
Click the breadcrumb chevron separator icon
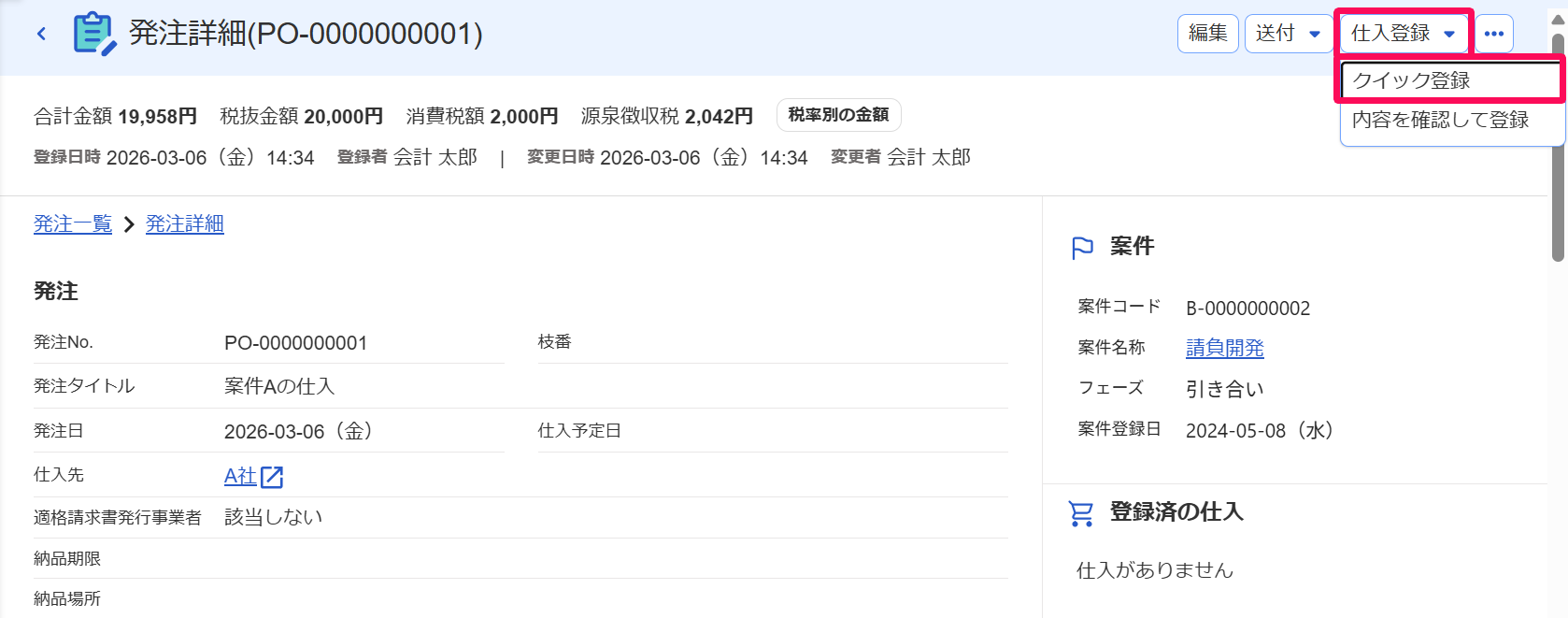[129, 224]
